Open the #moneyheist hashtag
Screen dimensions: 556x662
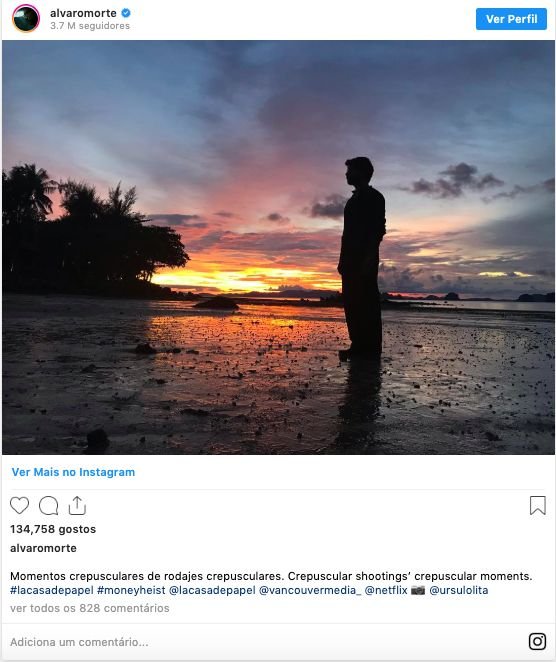[131, 590]
